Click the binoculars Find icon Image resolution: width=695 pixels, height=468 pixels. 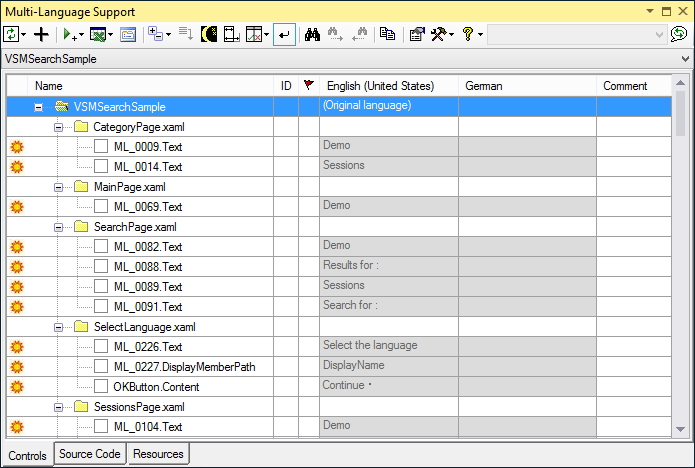pos(311,34)
